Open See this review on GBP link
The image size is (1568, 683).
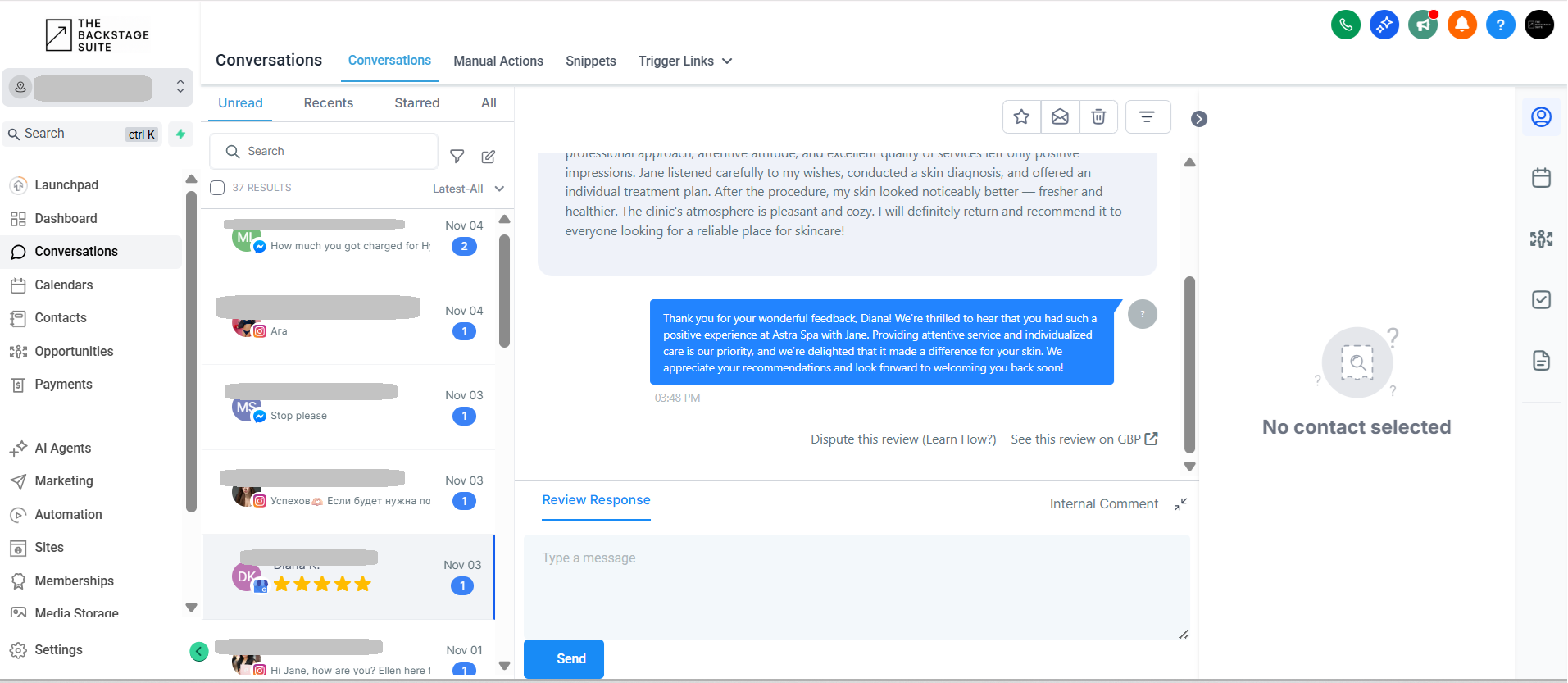[1084, 439]
